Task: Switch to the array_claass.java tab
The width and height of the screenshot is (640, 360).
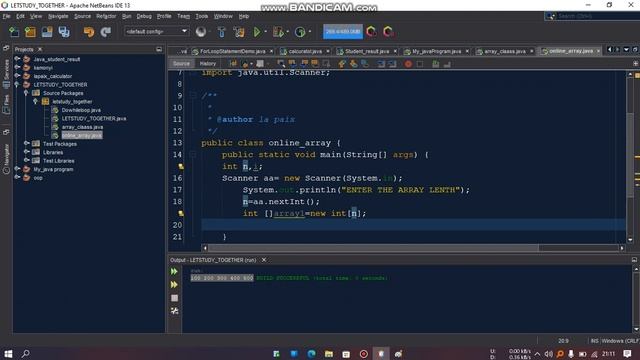Action: tap(504, 51)
